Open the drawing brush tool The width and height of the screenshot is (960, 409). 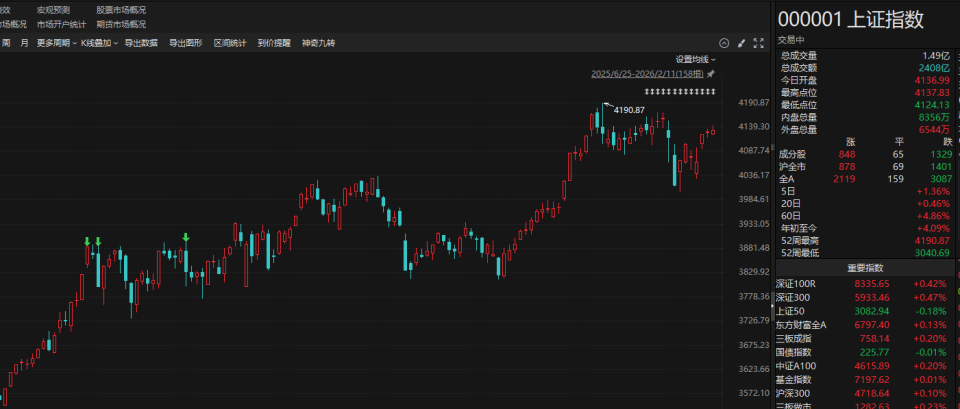tap(741, 43)
